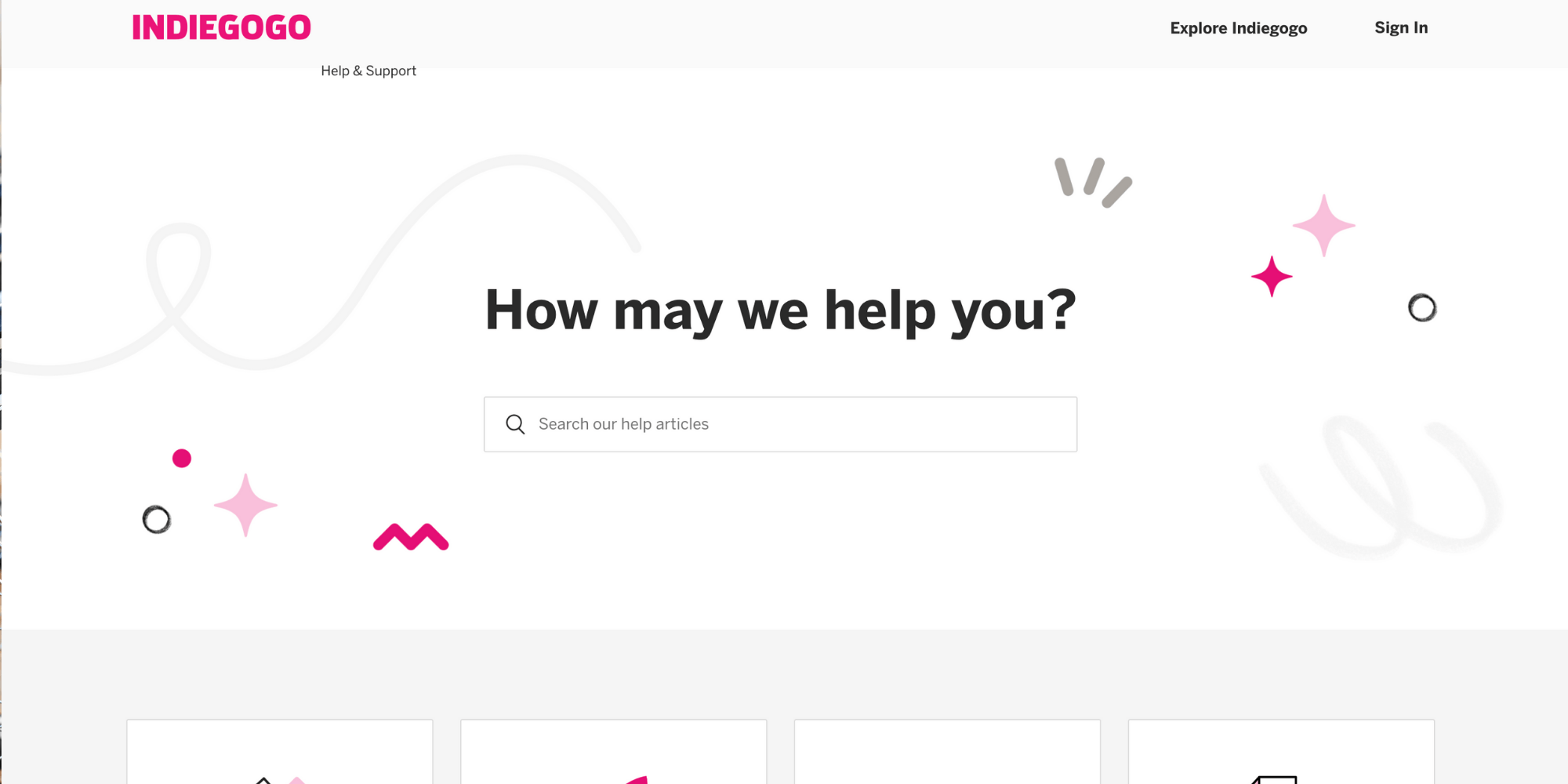Click the pale pink sparkle near Sign In
This screenshot has width=1568, height=784.
pos(1323,226)
